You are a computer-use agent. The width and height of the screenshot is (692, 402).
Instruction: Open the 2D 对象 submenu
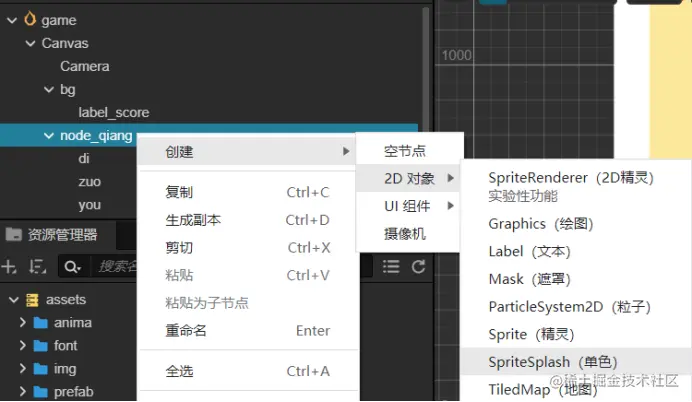(x=410, y=178)
